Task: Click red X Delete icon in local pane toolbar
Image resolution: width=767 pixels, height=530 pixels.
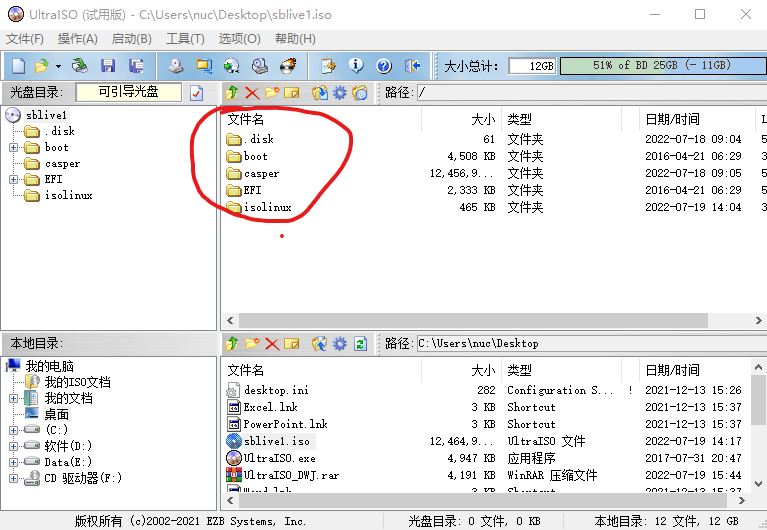Action: (x=272, y=344)
